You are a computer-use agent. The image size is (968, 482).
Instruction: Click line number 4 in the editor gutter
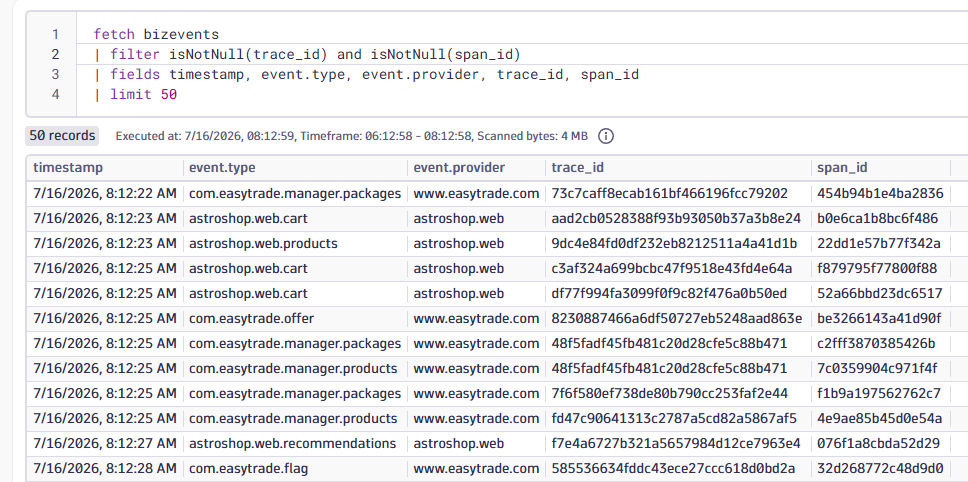[56, 95]
